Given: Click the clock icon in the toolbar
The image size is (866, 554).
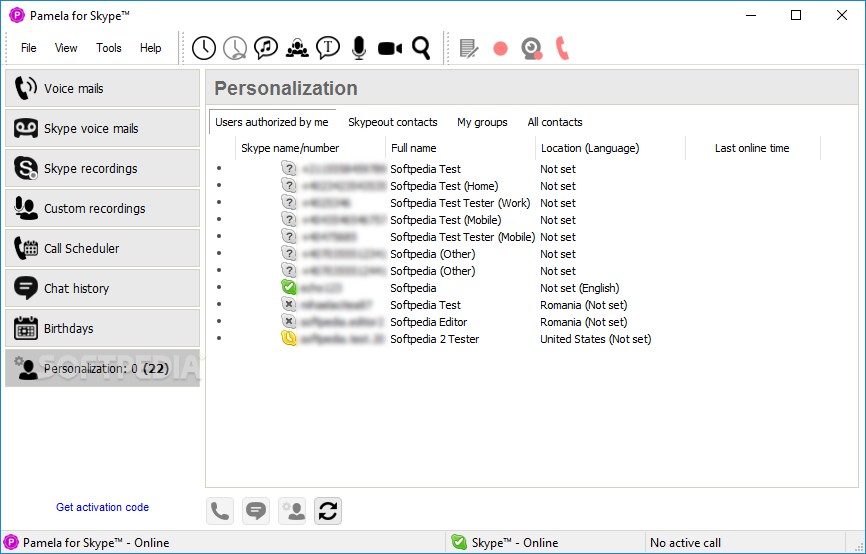Looking at the screenshot, I should [x=204, y=48].
